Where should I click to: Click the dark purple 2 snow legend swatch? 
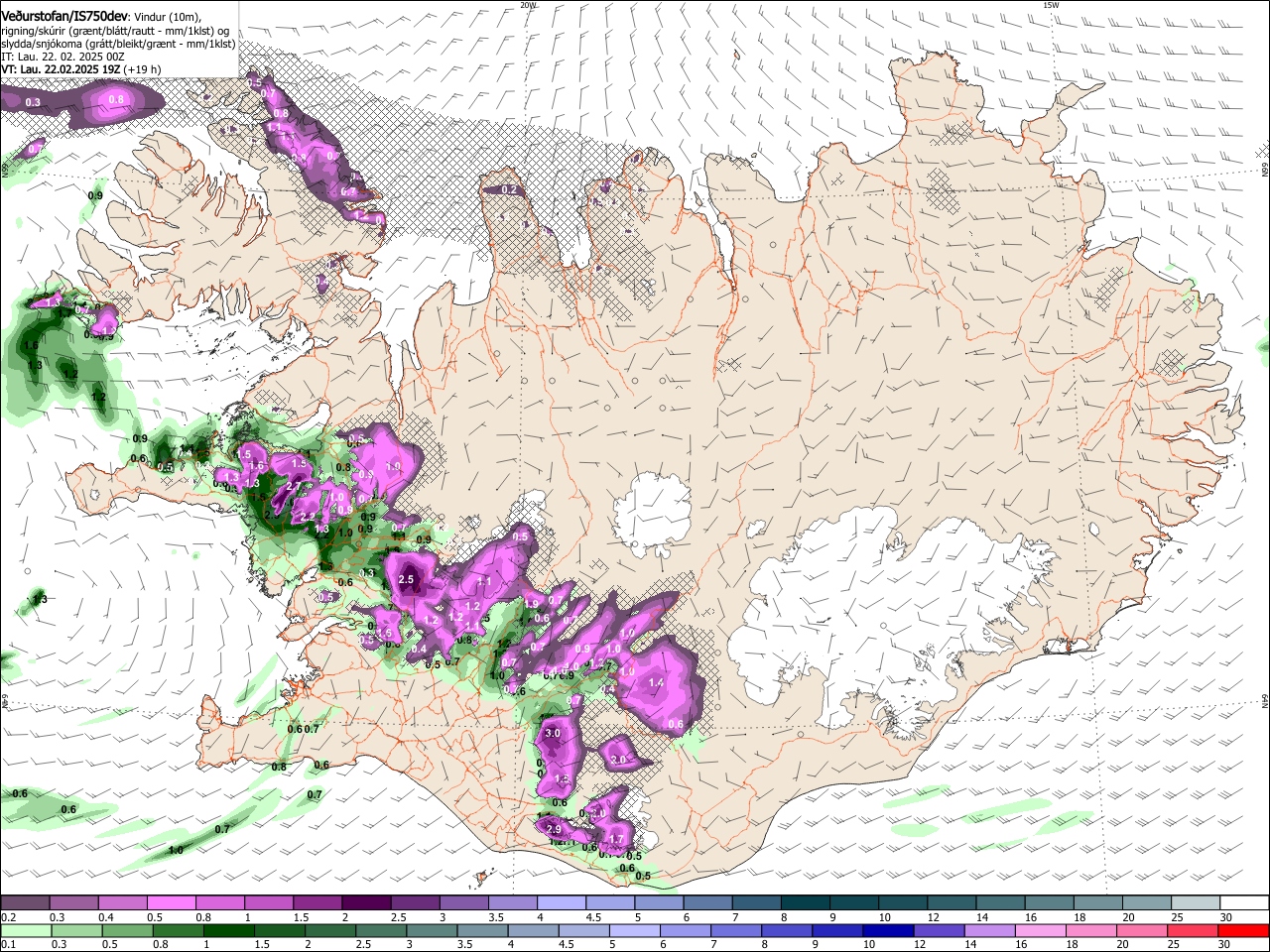[x=365, y=903]
